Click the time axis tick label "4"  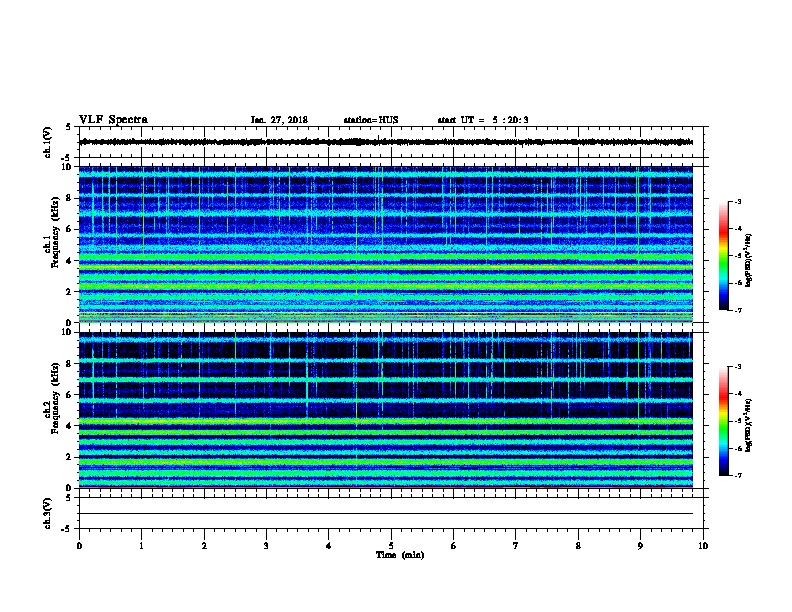[x=329, y=546]
